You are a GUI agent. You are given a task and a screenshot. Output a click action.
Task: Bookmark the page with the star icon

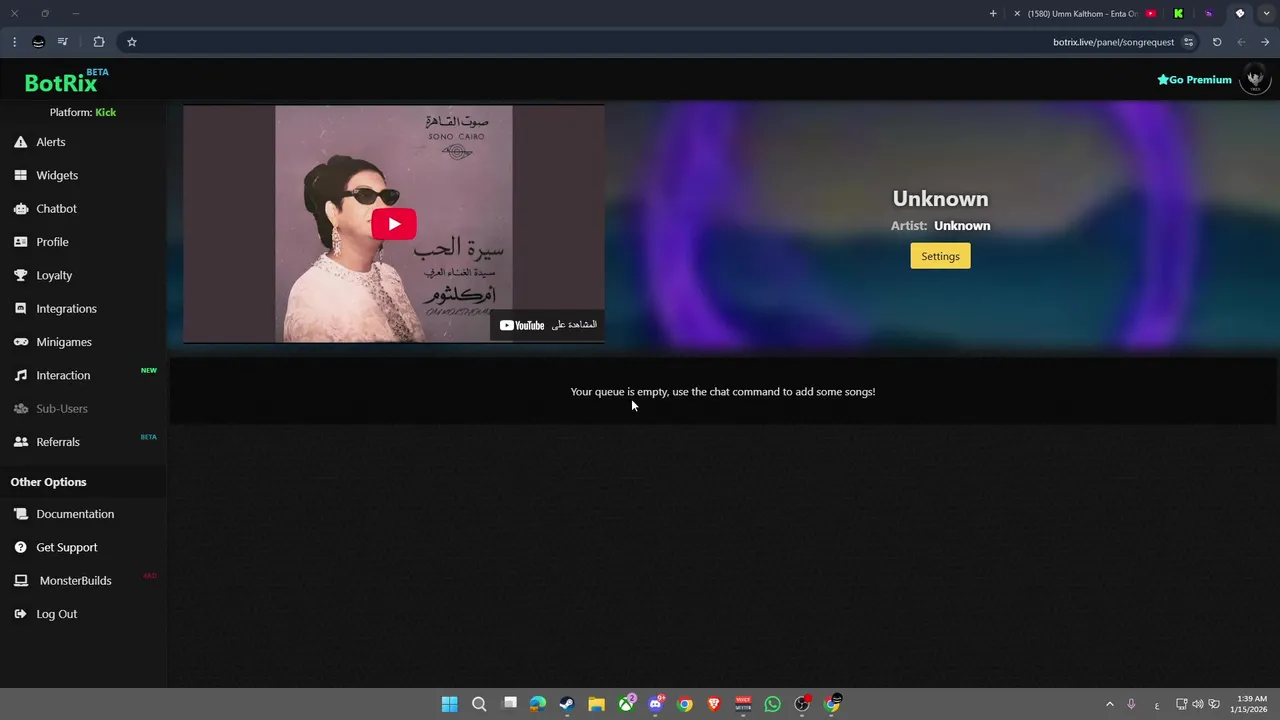point(131,42)
